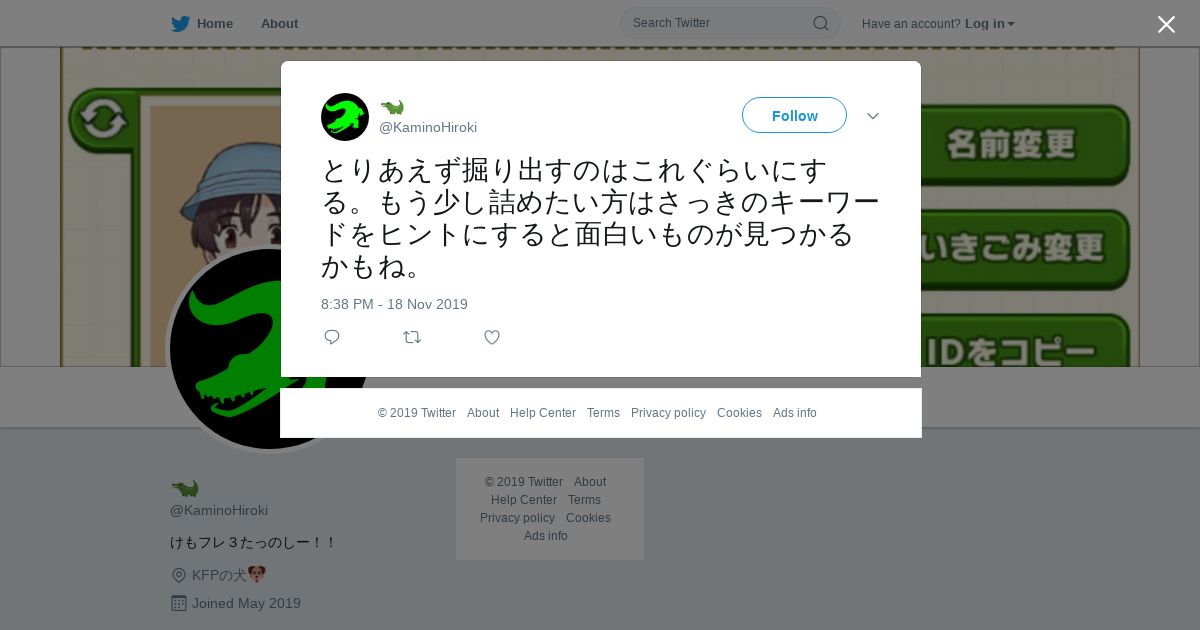Expand the tweet options chevron beside Follow

coord(873,116)
